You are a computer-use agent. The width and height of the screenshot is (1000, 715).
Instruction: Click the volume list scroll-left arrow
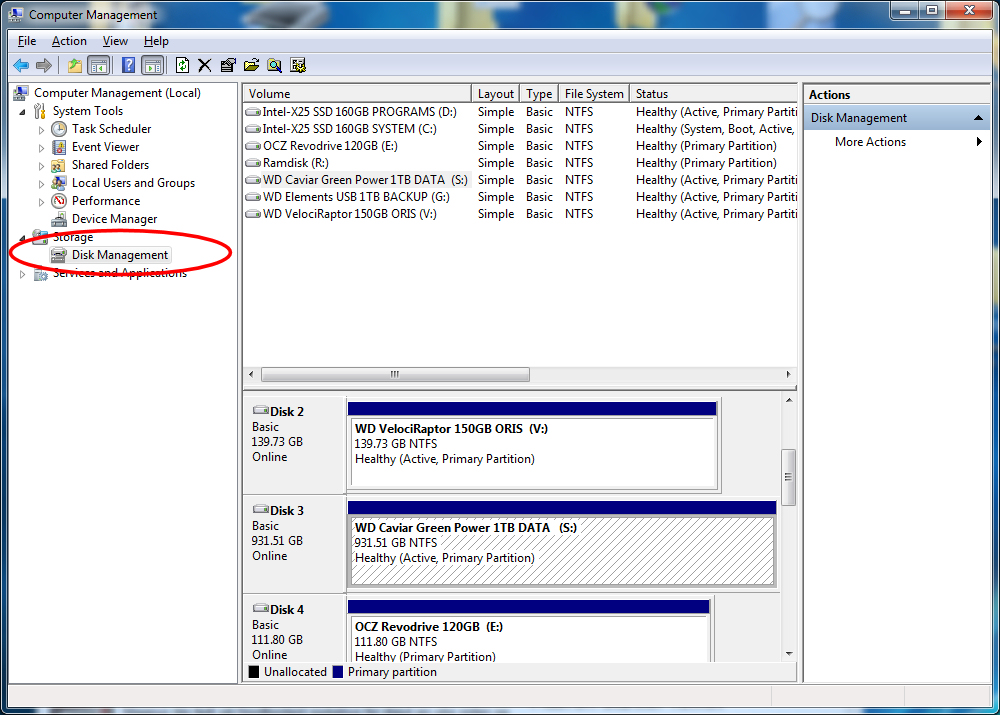(x=251, y=374)
